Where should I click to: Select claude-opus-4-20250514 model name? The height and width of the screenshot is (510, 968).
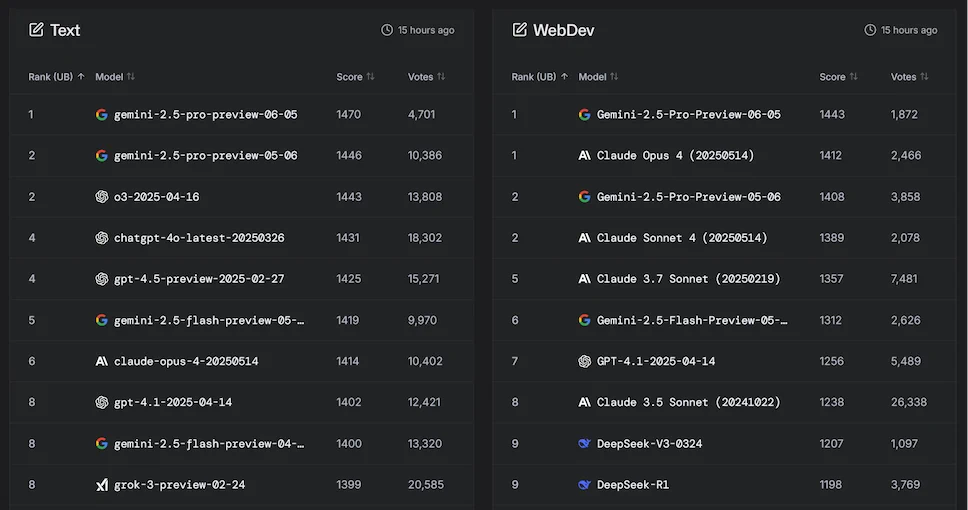[186, 361]
